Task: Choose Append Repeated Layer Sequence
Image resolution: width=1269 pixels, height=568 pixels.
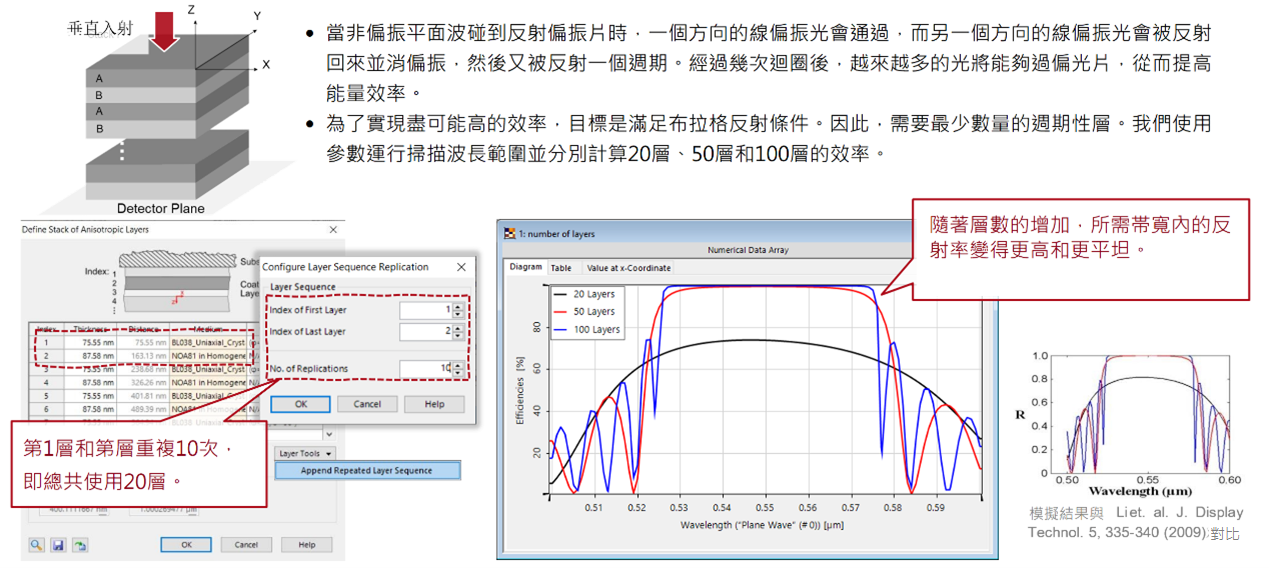Action: coord(366,470)
